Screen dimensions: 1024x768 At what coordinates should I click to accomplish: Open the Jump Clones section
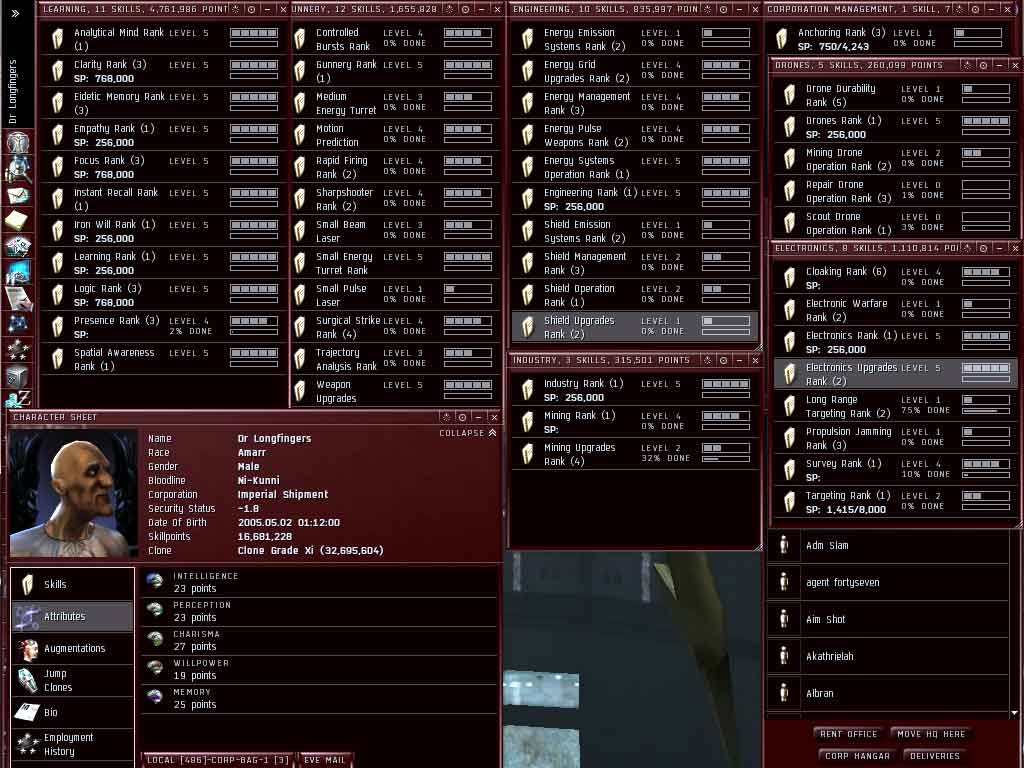pos(72,680)
